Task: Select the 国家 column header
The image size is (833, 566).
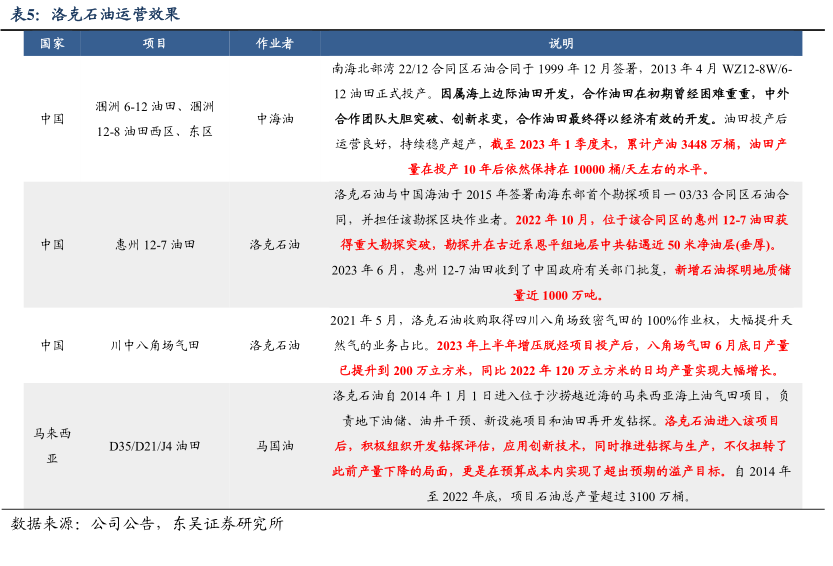Action: click(x=52, y=44)
